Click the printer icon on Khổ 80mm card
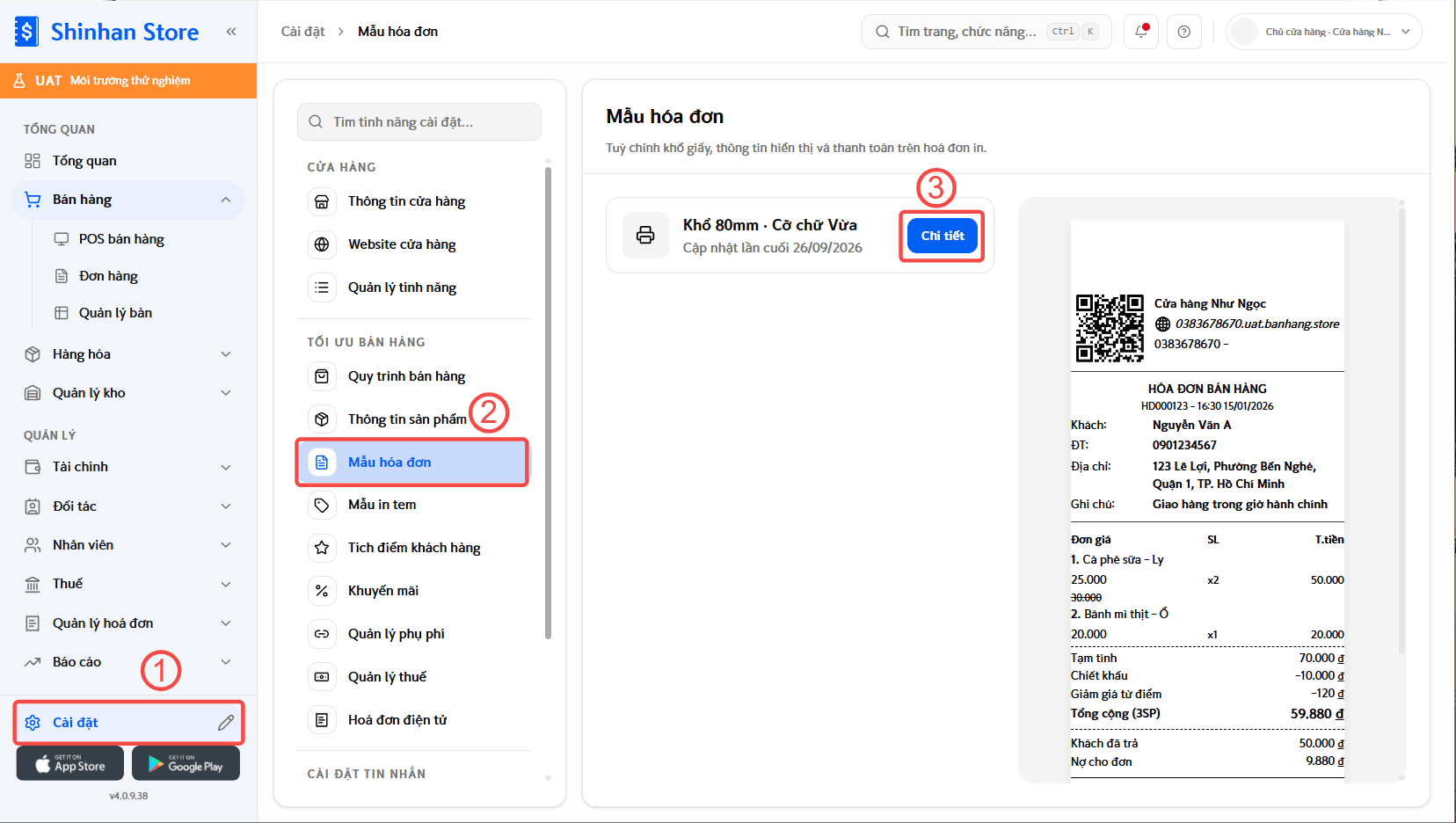This screenshot has height=823, width=1456. 645,235
